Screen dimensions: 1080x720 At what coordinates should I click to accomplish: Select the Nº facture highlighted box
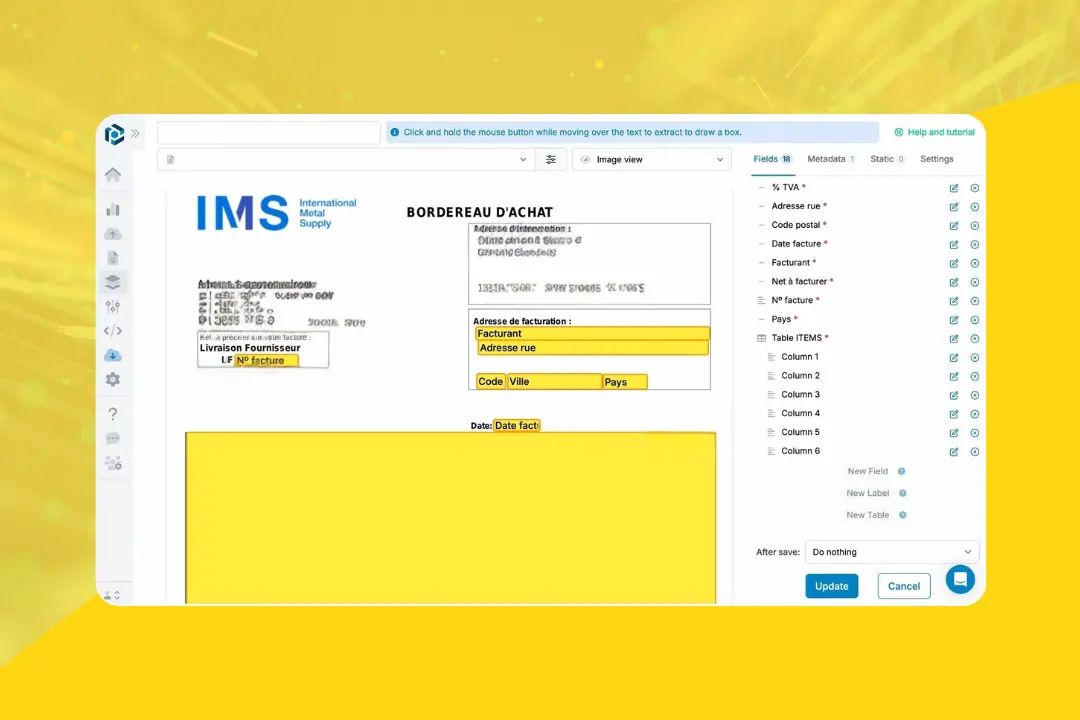pos(266,360)
